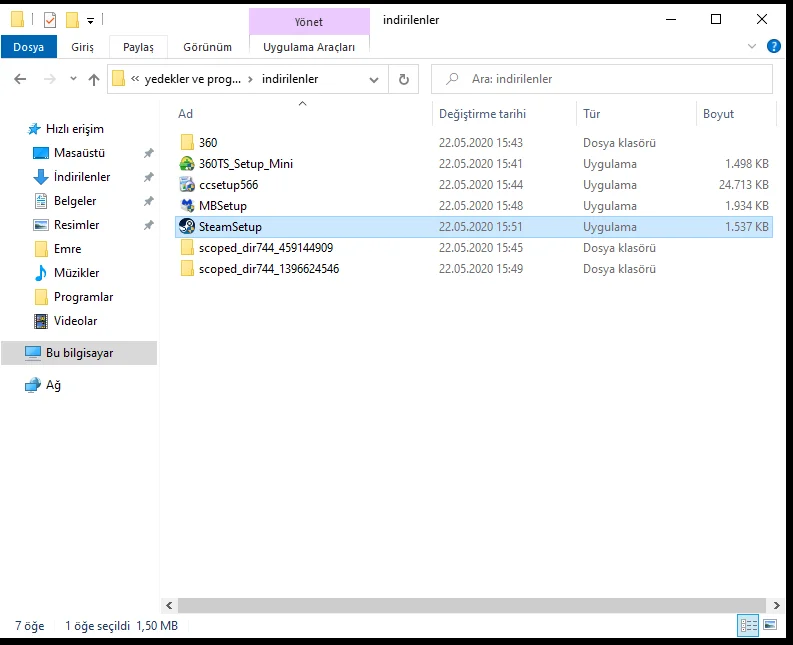
Task: Open the Uygulama Araçları tab
Action: coord(309,47)
